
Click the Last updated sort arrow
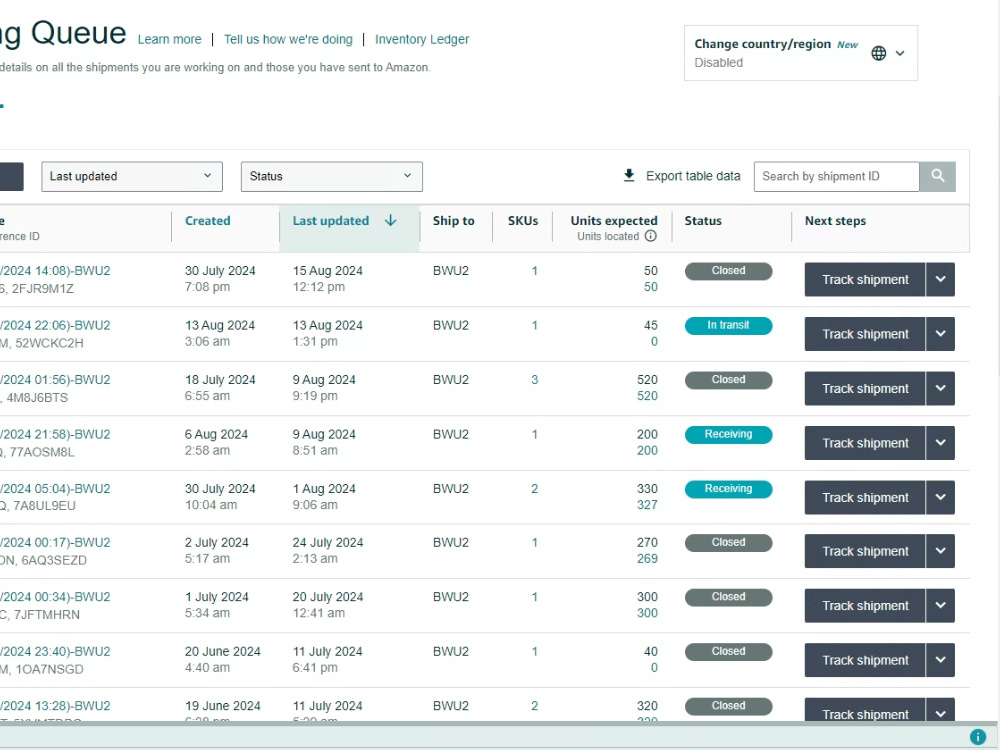click(x=390, y=221)
